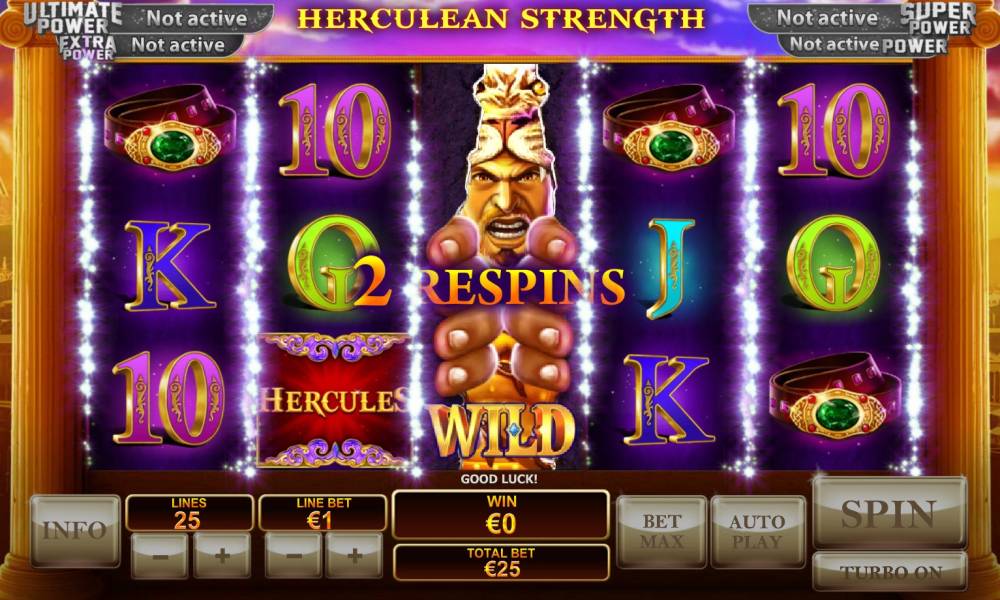Increase the number of lines with plus
This screenshot has height=600, width=1000.
tap(221, 556)
